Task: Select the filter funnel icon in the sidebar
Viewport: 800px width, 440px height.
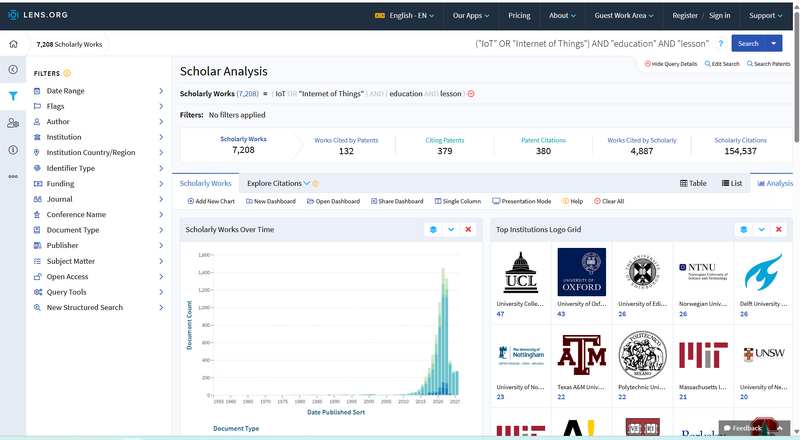Action: coord(13,96)
